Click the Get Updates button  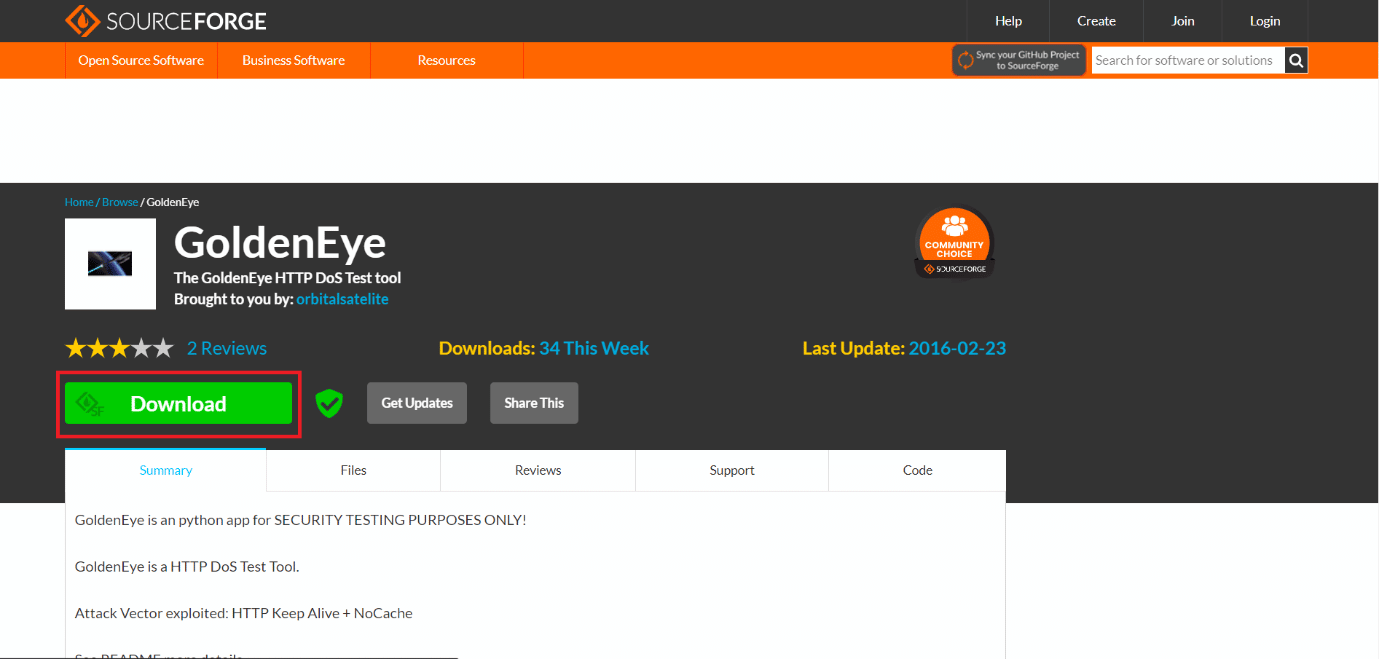click(417, 403)
